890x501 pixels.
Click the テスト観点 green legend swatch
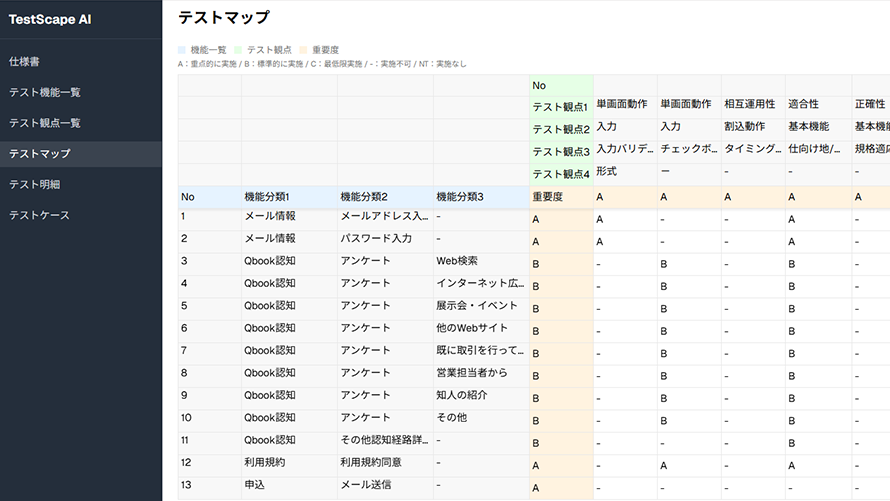coord(238,50)
